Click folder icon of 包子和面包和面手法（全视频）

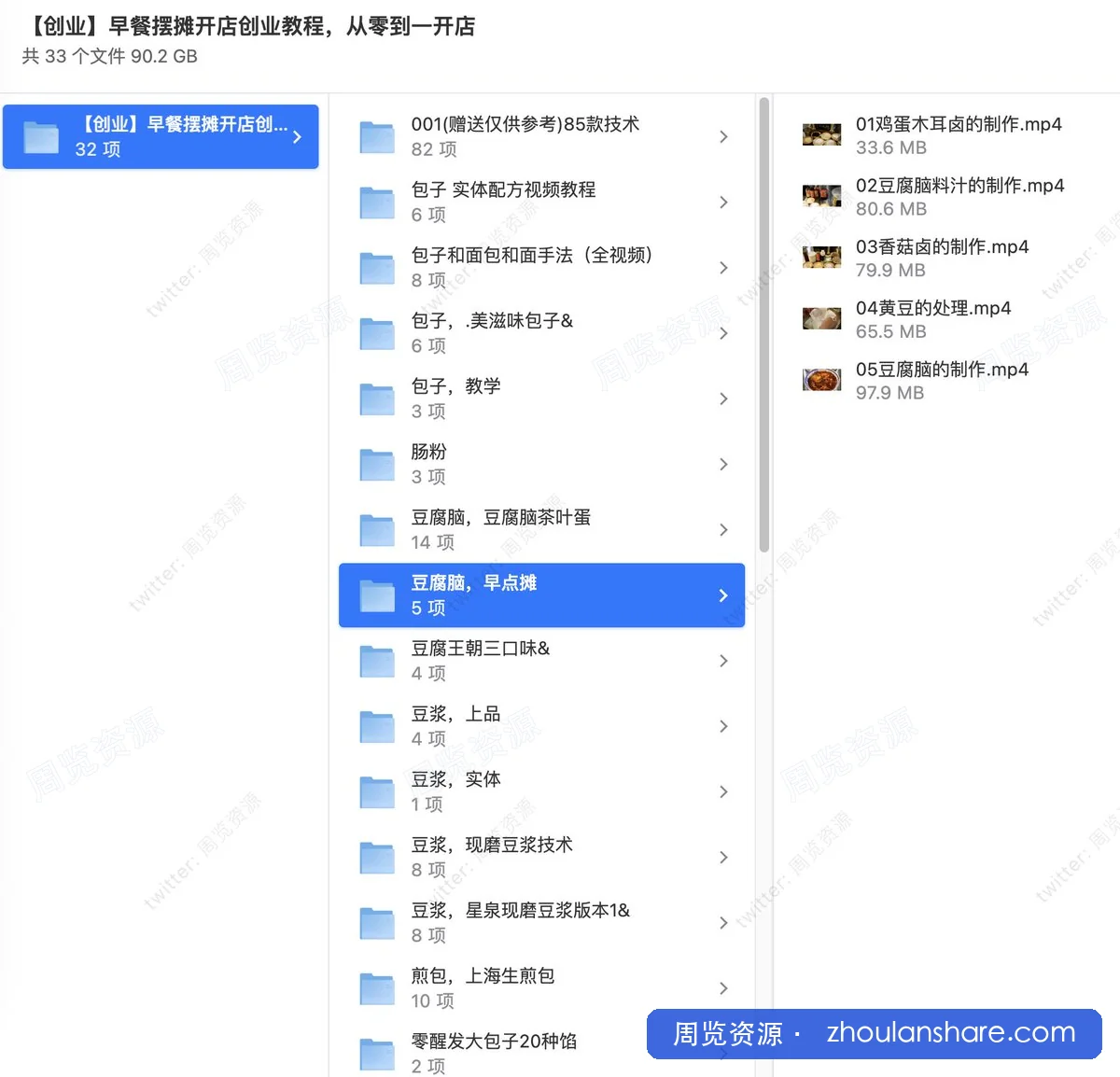click(377, 268)
